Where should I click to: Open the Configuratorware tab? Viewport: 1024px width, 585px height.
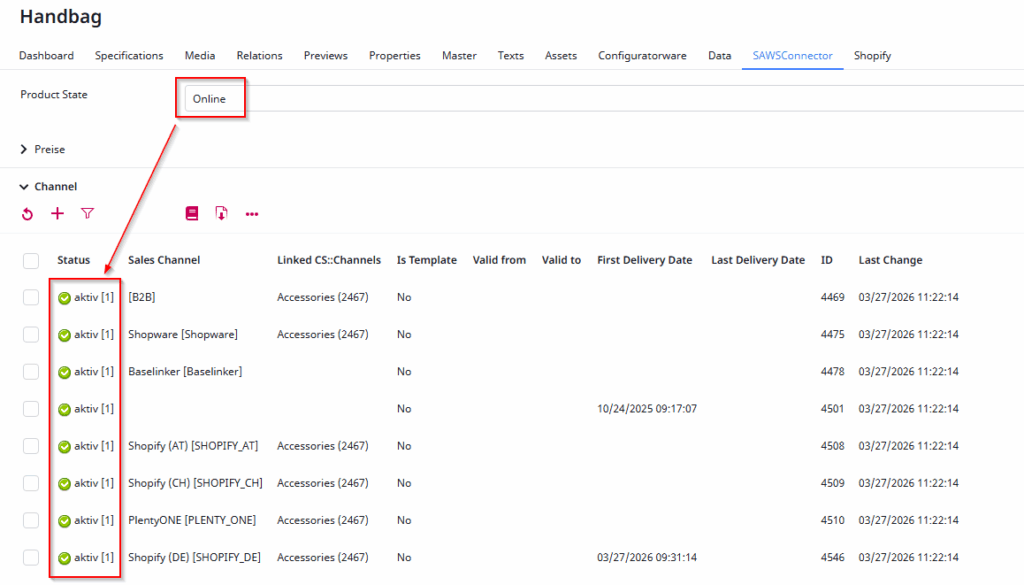(643, 56)
